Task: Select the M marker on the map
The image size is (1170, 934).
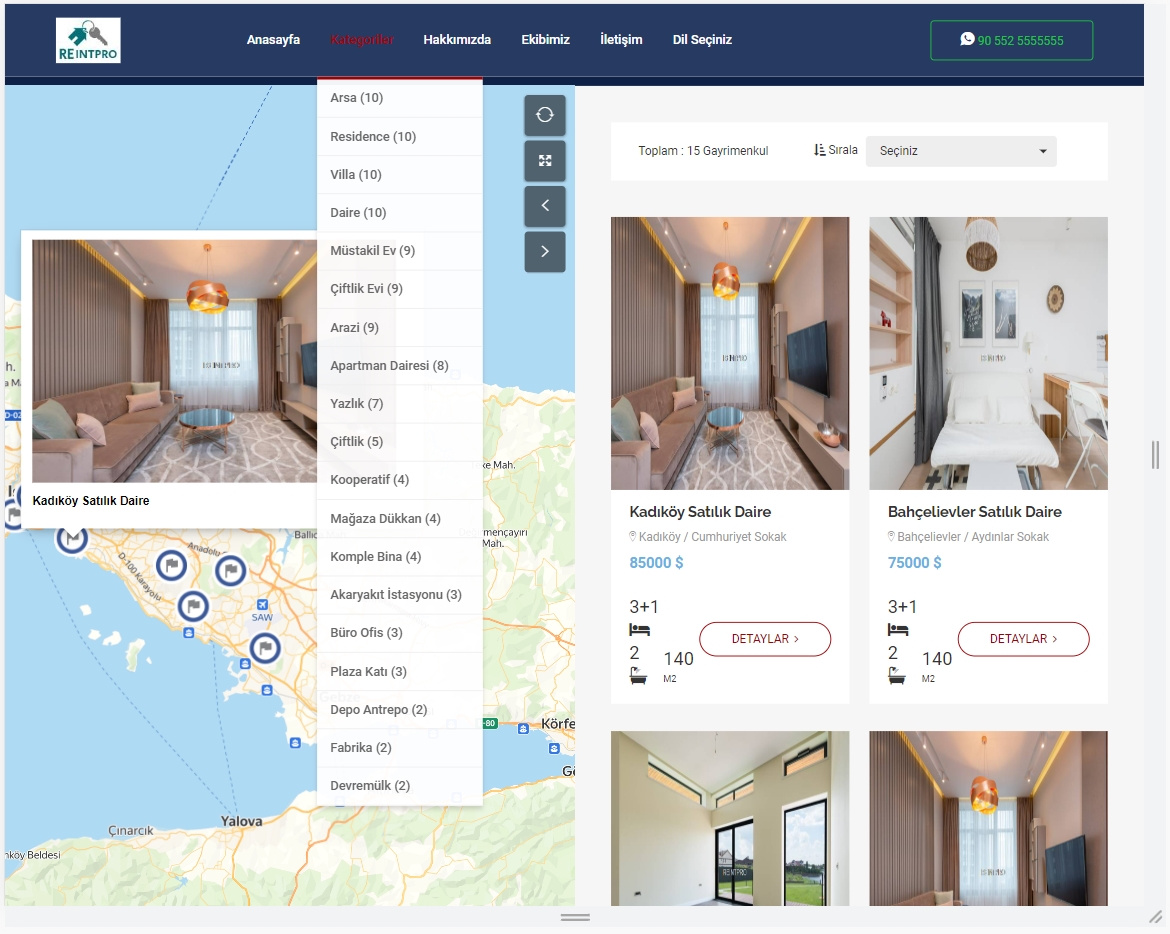Action: tap(72, 537)
